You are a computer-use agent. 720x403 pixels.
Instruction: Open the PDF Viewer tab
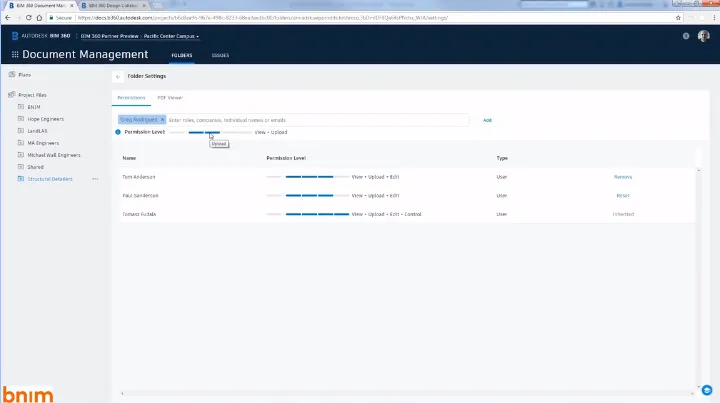[170, 98]
